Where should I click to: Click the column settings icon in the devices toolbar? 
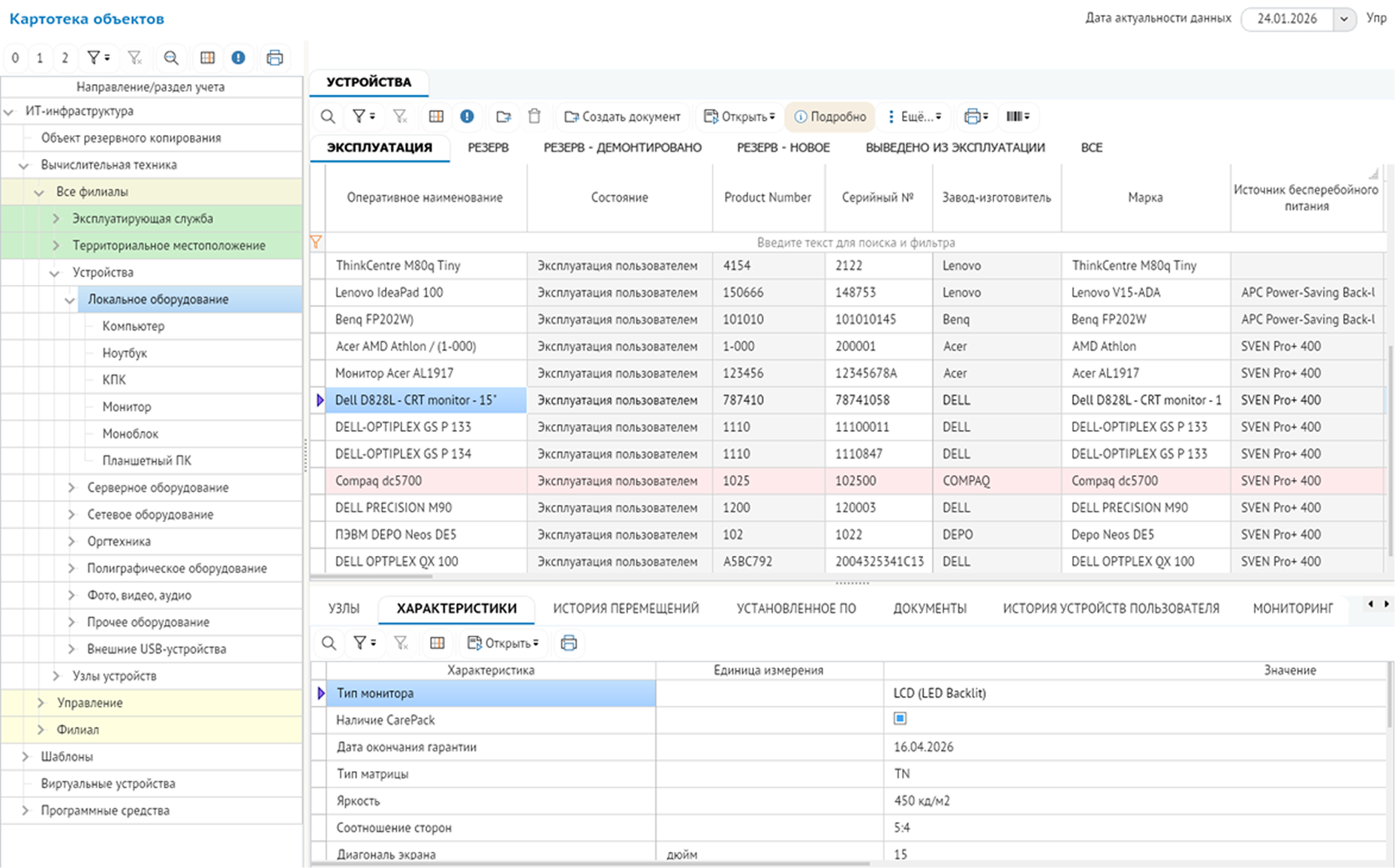[x=436, y=116]
